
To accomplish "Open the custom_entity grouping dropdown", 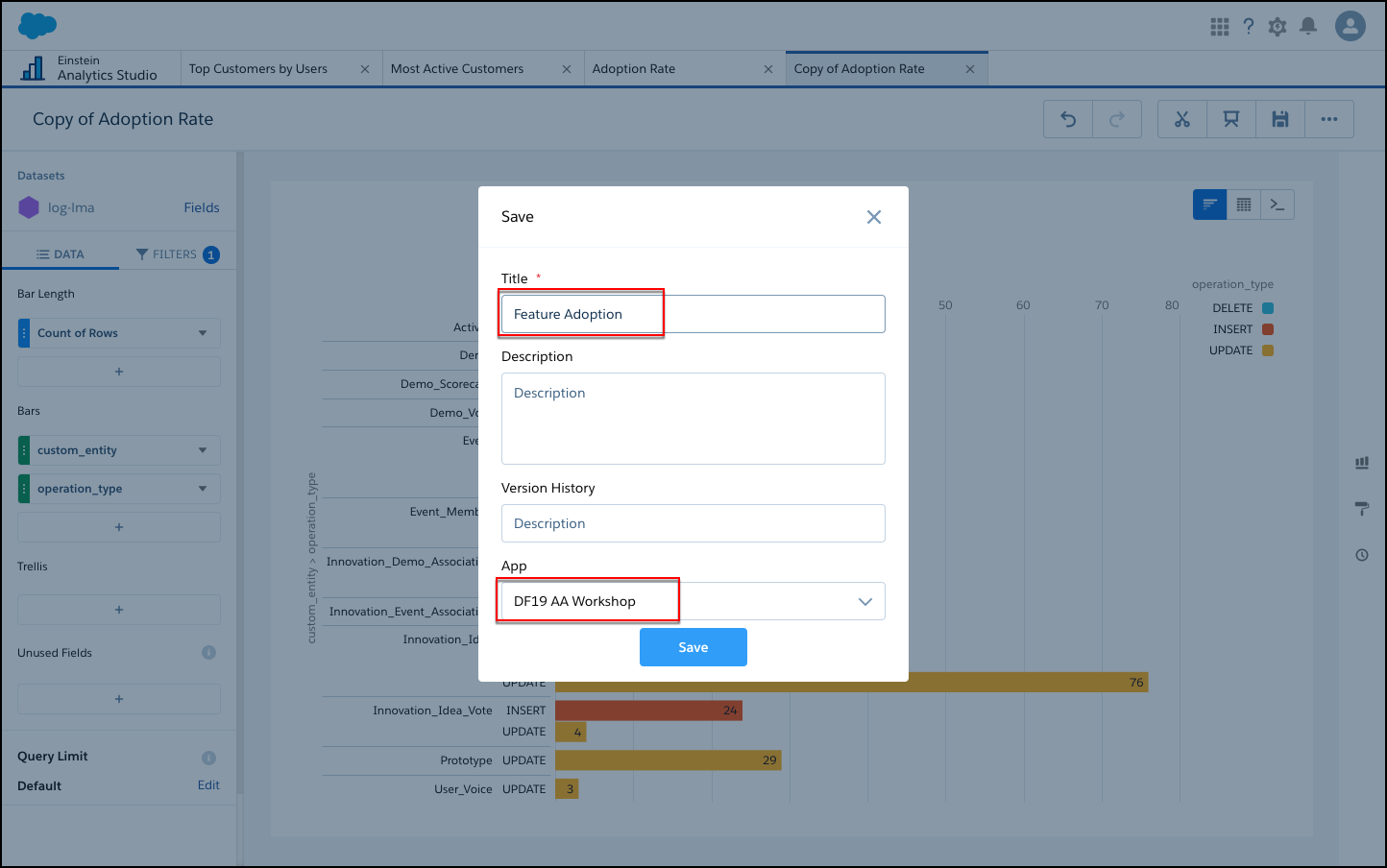I will tap(203, 450).
